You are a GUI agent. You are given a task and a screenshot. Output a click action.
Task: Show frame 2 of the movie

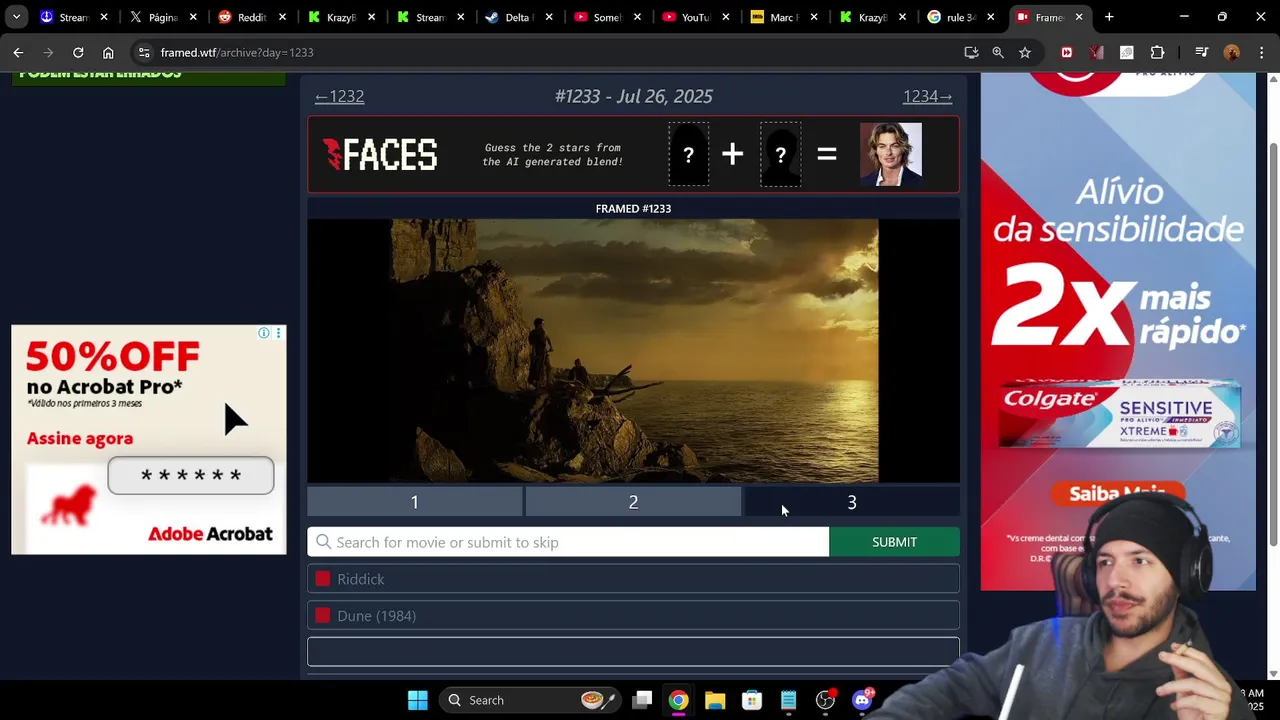(633, 502)
